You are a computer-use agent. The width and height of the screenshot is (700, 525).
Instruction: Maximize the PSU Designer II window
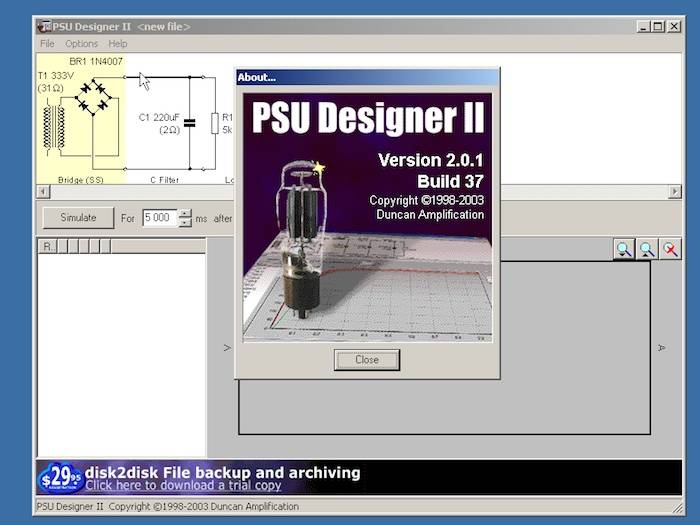pos(658,27)
